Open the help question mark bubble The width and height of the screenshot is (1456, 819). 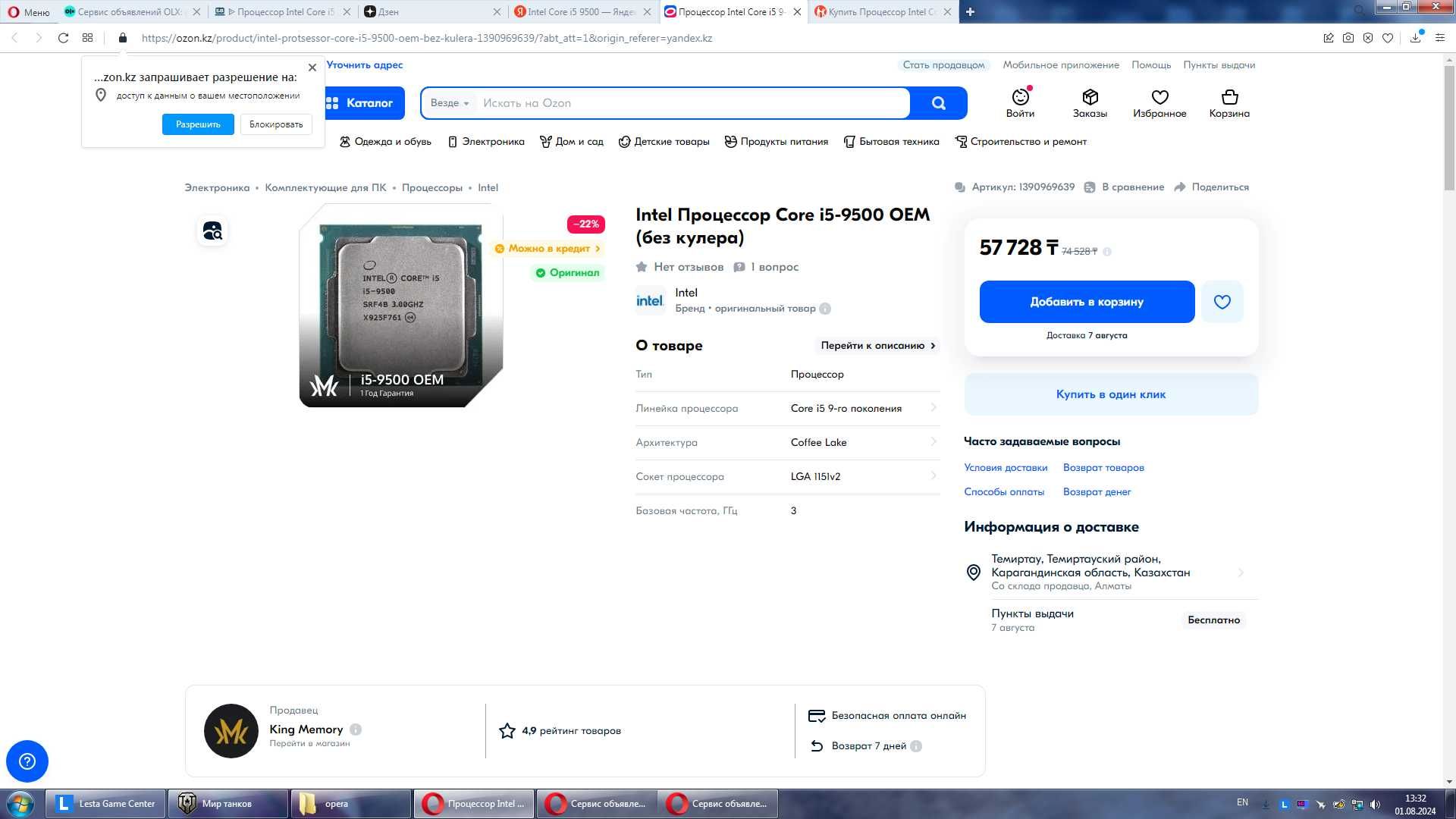(27, 761)
